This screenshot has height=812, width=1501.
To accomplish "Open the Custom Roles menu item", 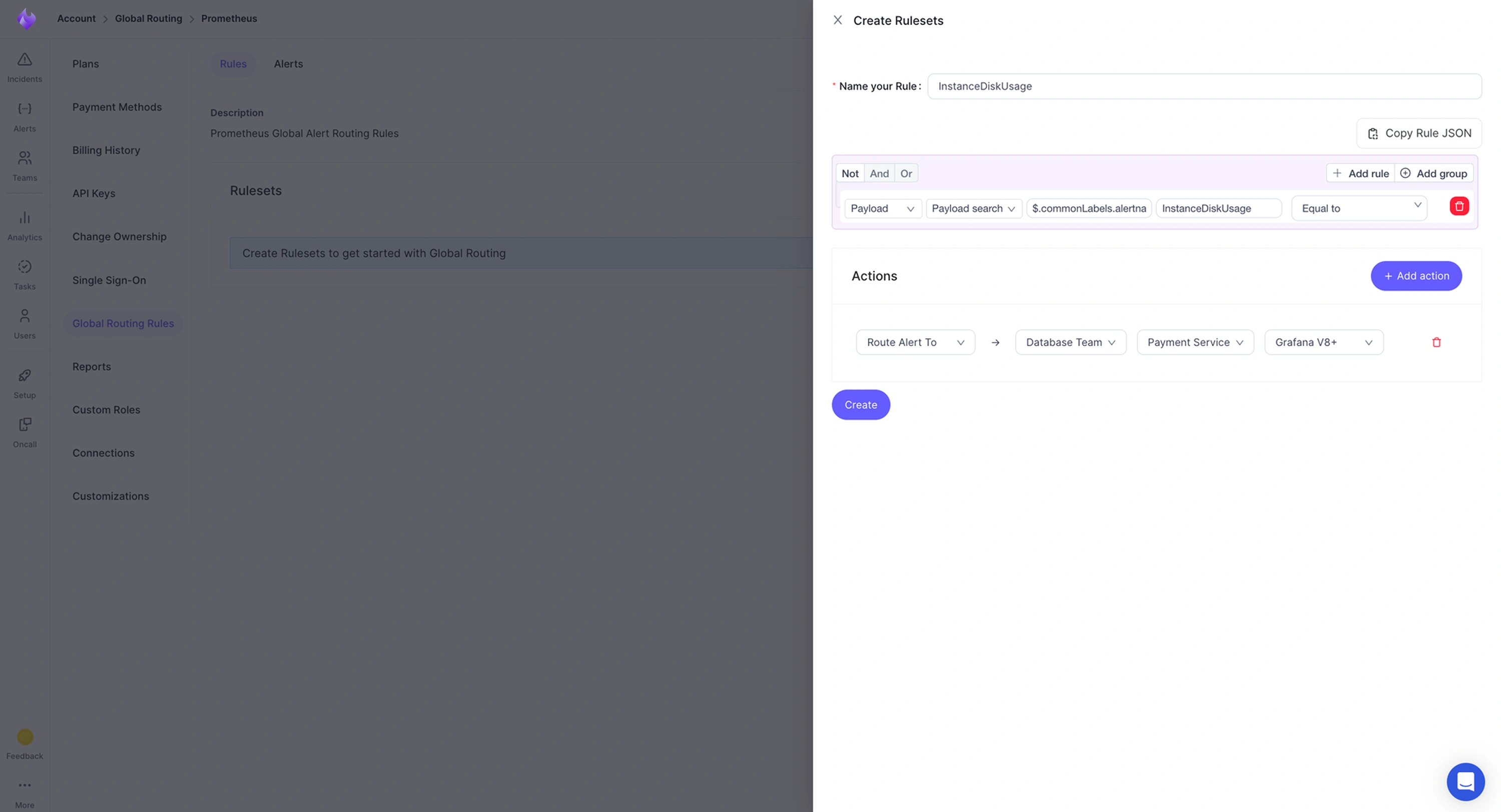I will point(106,409).
